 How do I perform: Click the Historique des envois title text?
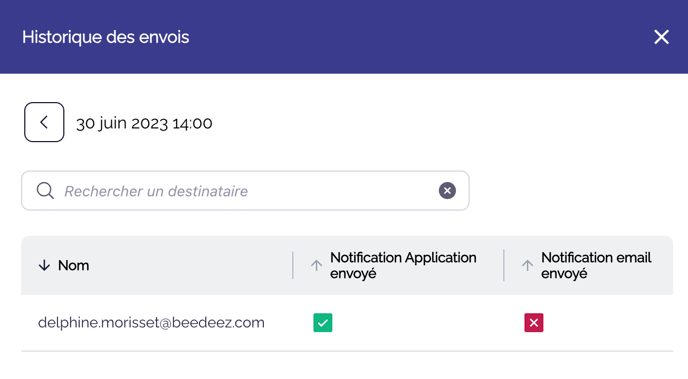tap(106, 37)
